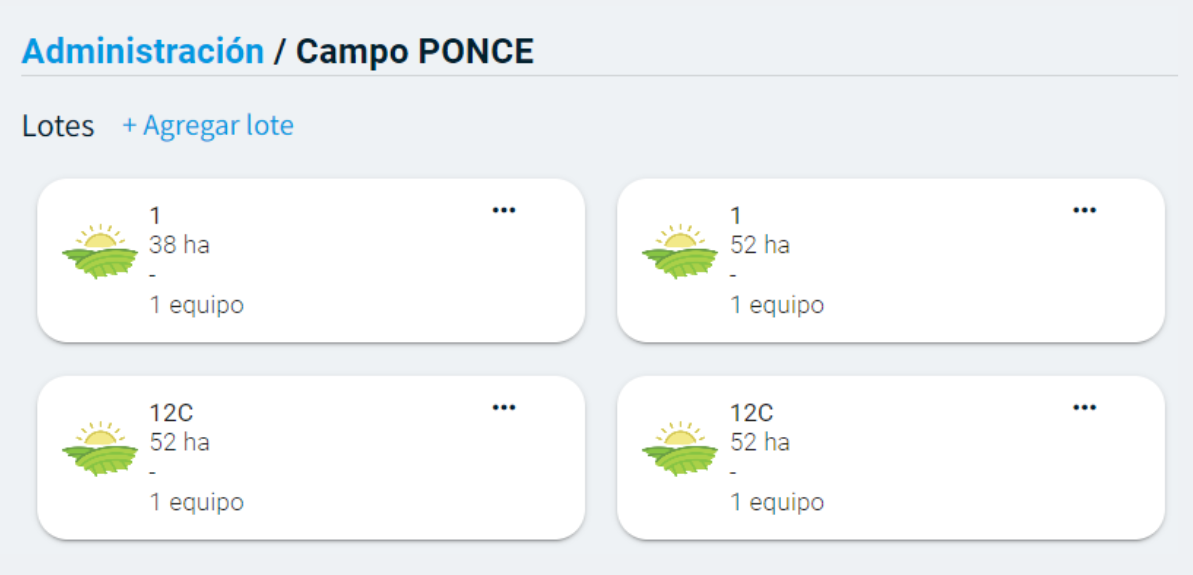The height and width of the screenshot is (575, 1193).
Task: Click "1 equipo" on the 38 ha lot
Action: click(197, 305)
